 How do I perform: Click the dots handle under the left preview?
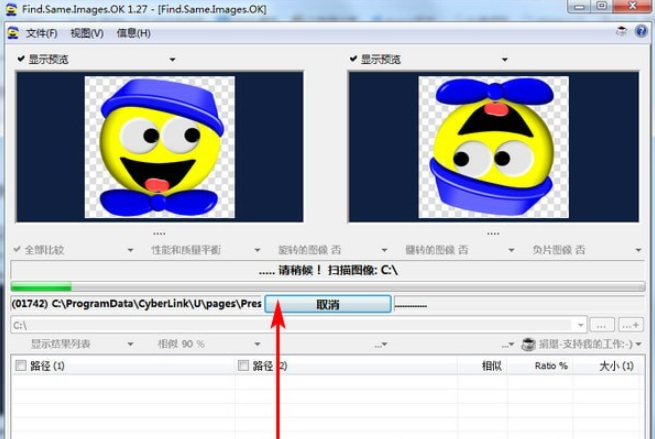[x=159, y=233]
